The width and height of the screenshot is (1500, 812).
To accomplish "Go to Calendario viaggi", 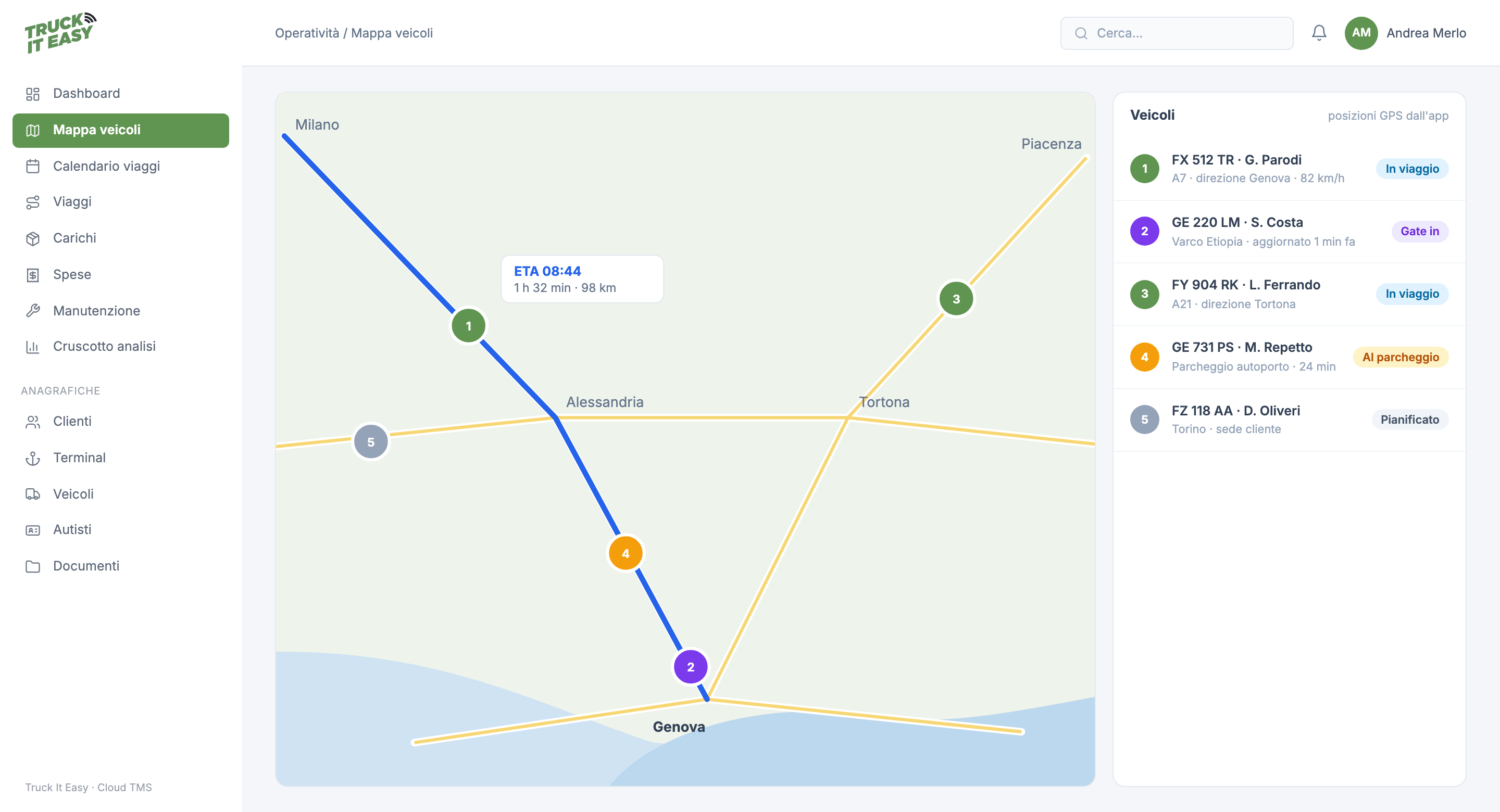I will pyautogui.click(x=120, y=167).
